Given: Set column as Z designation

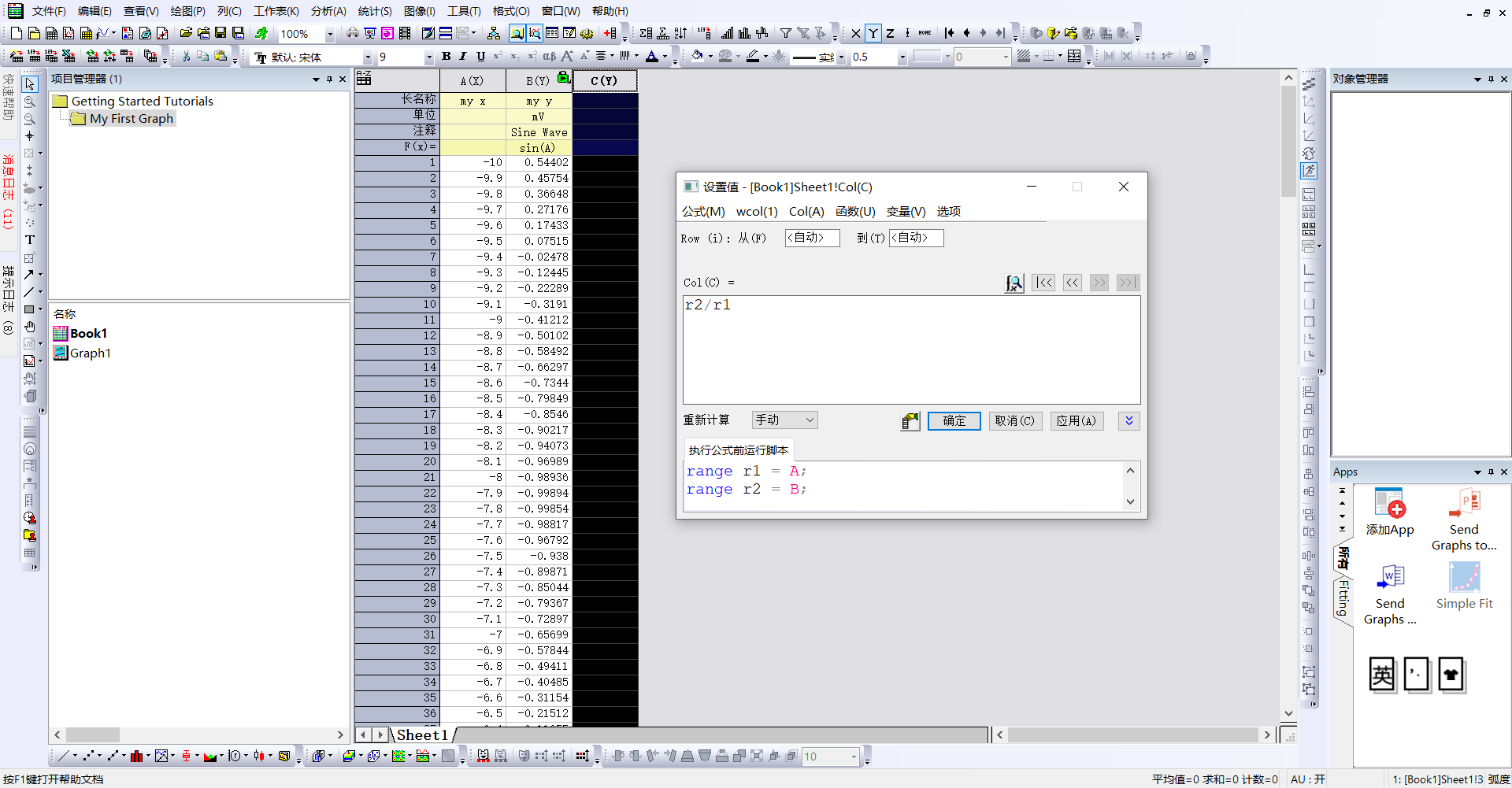Looking at the screenshot, I should (x=891, y=33).
